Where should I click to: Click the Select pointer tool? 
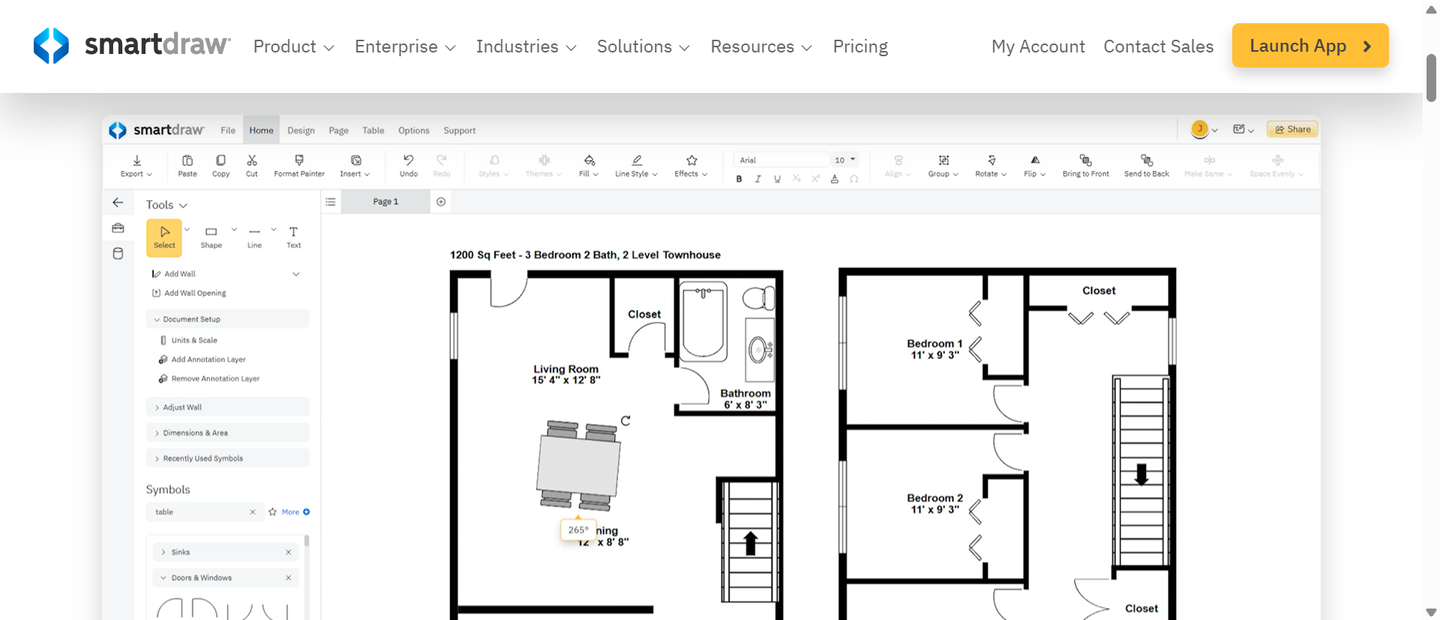164,237
